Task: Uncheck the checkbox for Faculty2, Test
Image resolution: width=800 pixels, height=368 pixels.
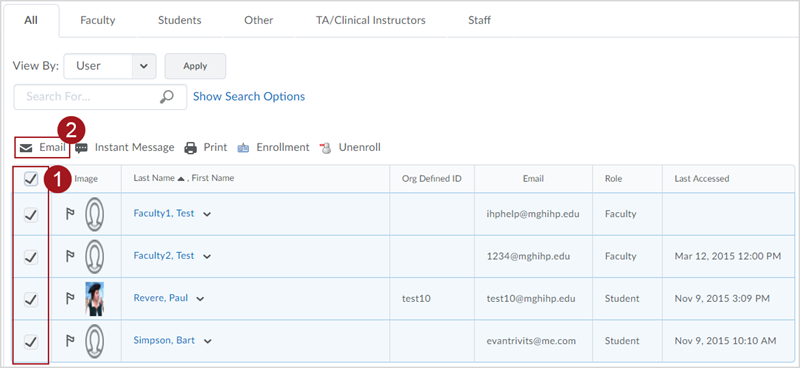Action: click(x=31, y=258)
